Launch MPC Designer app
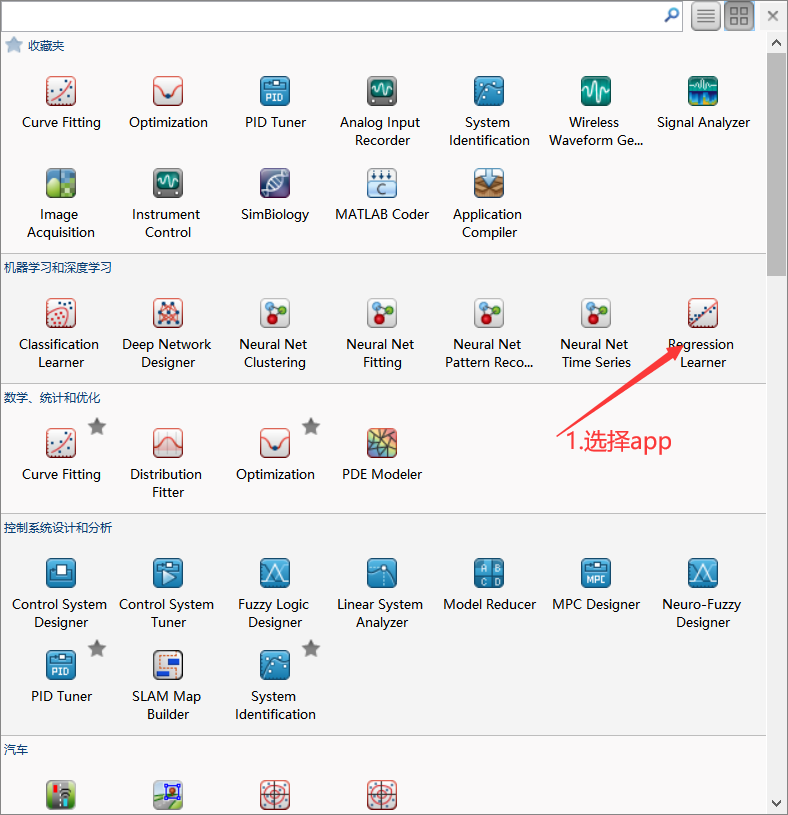Screen dimensions: 788x815 (596, 585)
